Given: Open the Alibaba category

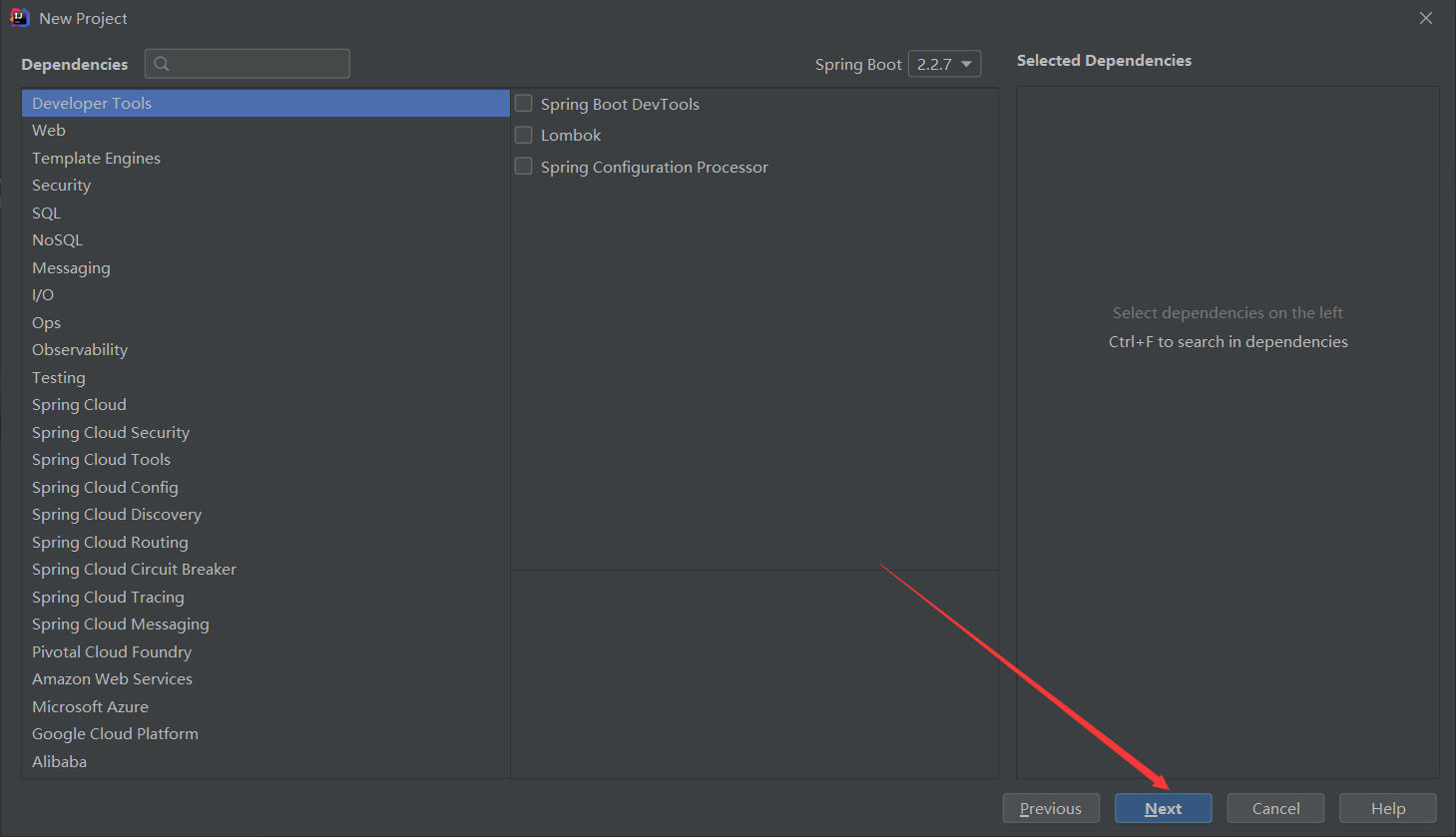Looking at the screenshot, I should 265,761.
